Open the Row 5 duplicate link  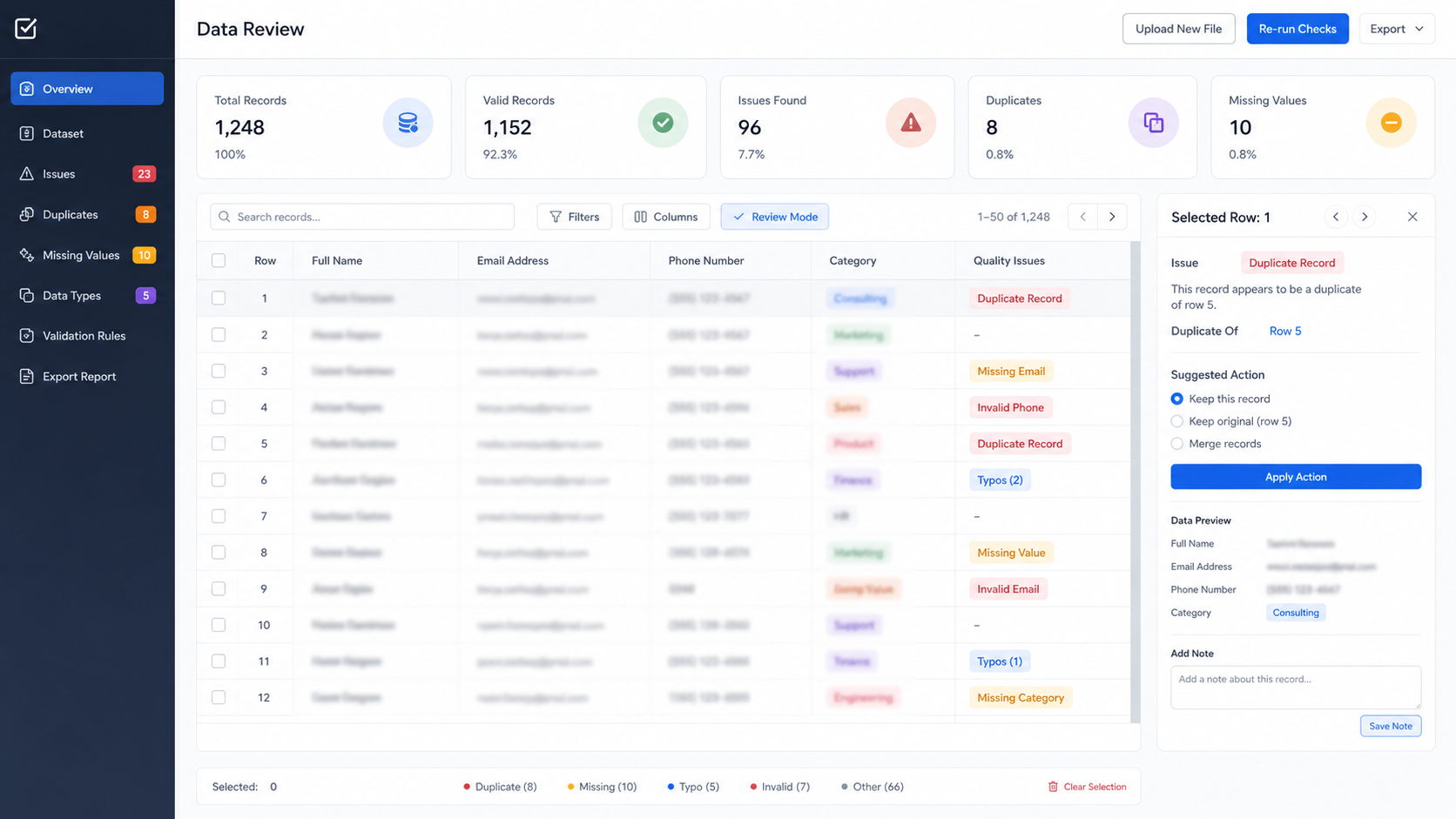(x=1285, y=331)
